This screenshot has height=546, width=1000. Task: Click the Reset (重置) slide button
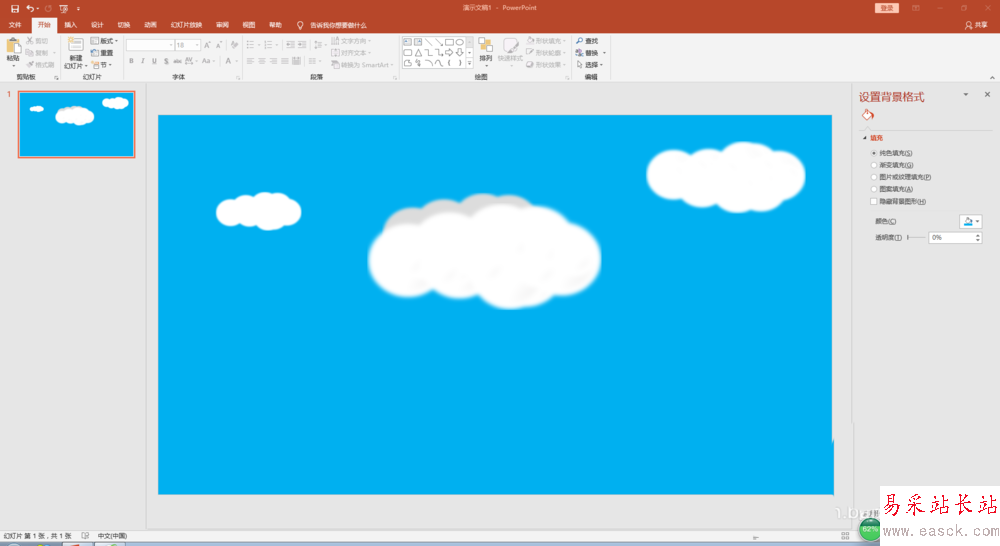(x=102, y=53)
